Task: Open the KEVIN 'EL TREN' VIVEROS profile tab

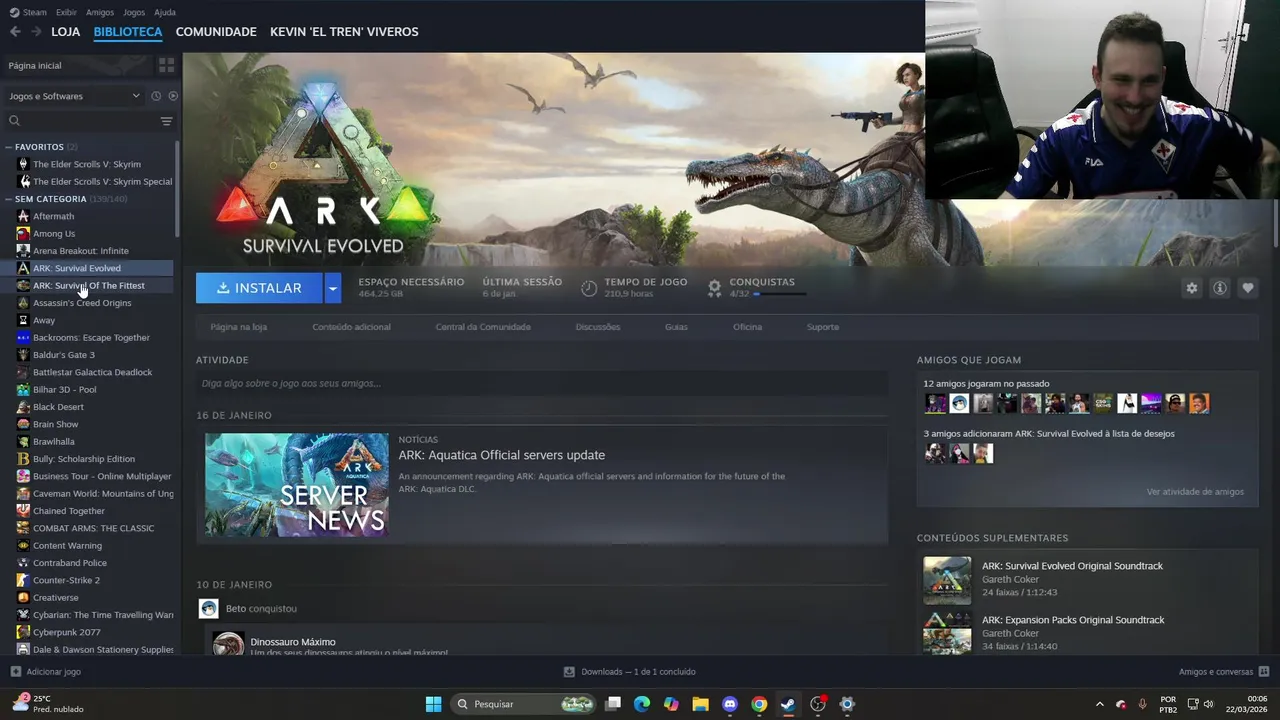Action: click(344, 32)
